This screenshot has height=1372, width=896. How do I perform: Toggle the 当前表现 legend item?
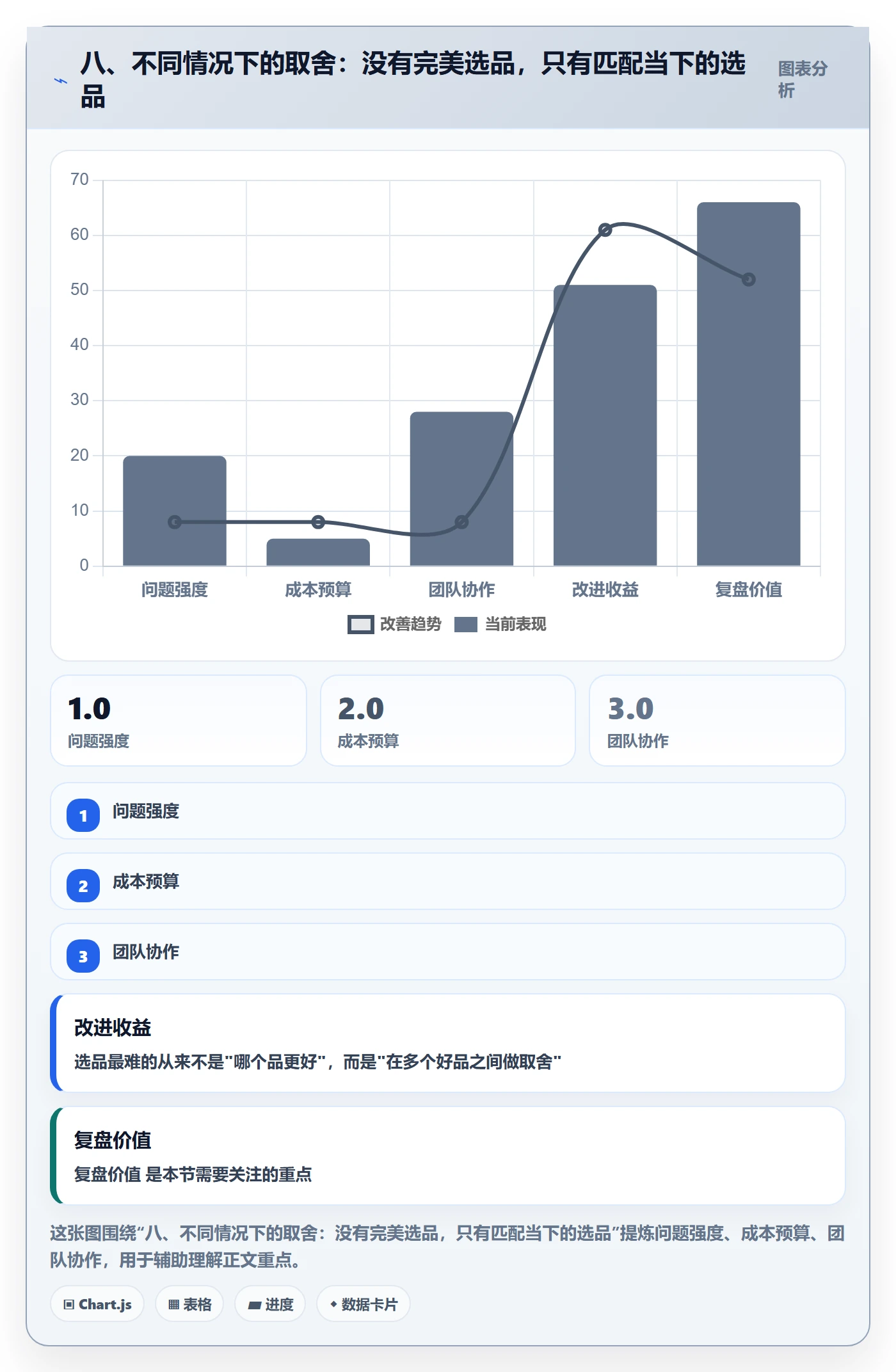click(500, 624)
